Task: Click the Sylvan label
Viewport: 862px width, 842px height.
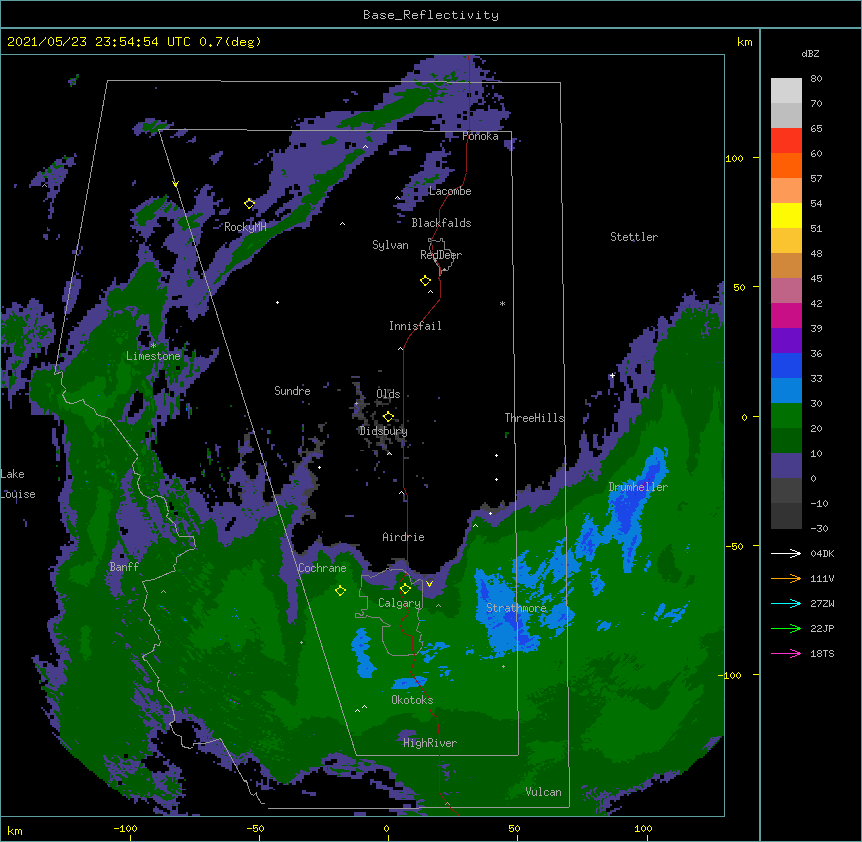Action: 390,245
